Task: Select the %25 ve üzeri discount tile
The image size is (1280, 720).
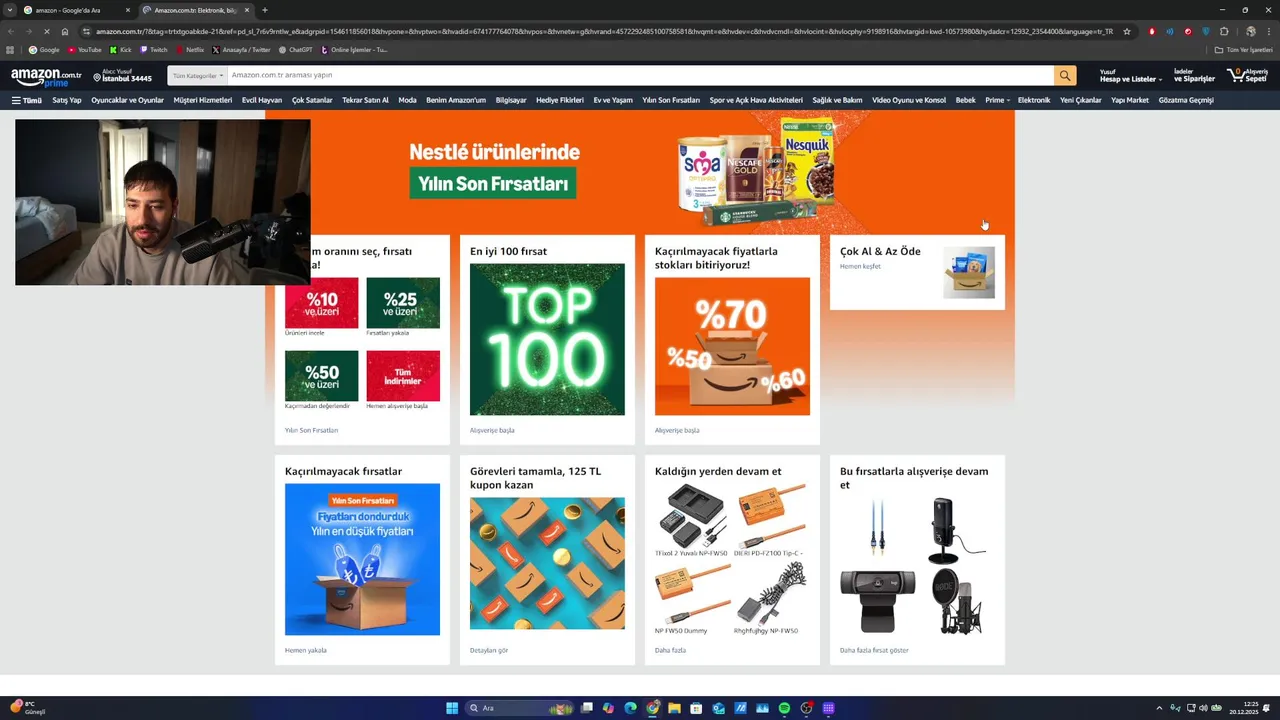Action: [403, 303]
